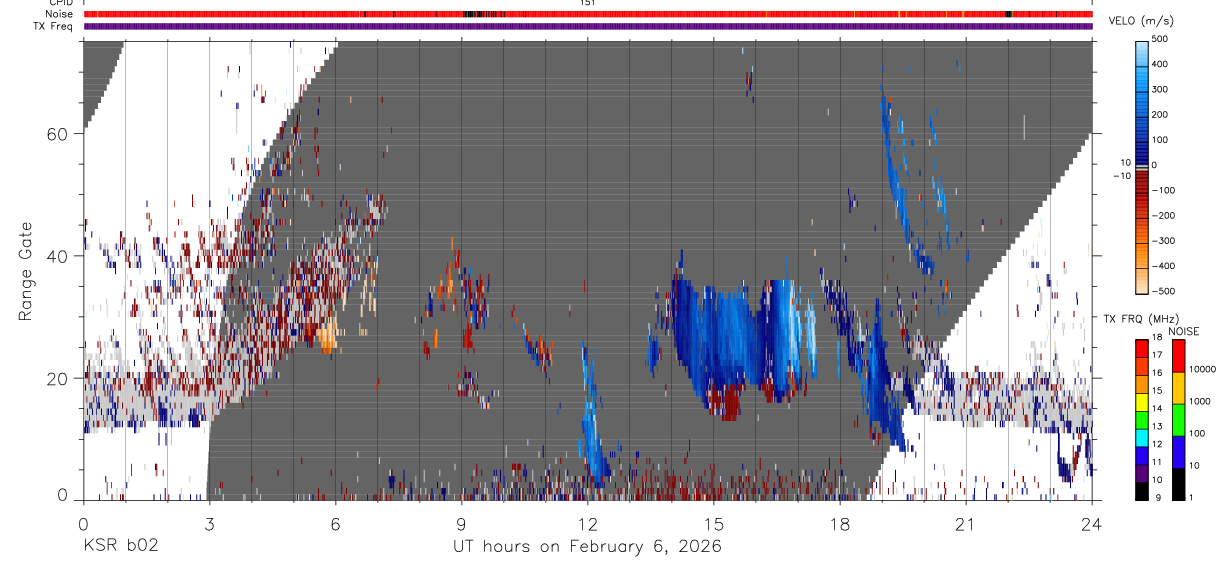This screenshot has height=567, width=1228.
Task: Click the "TX Freq" label at top left
Action: pos(55,27)
